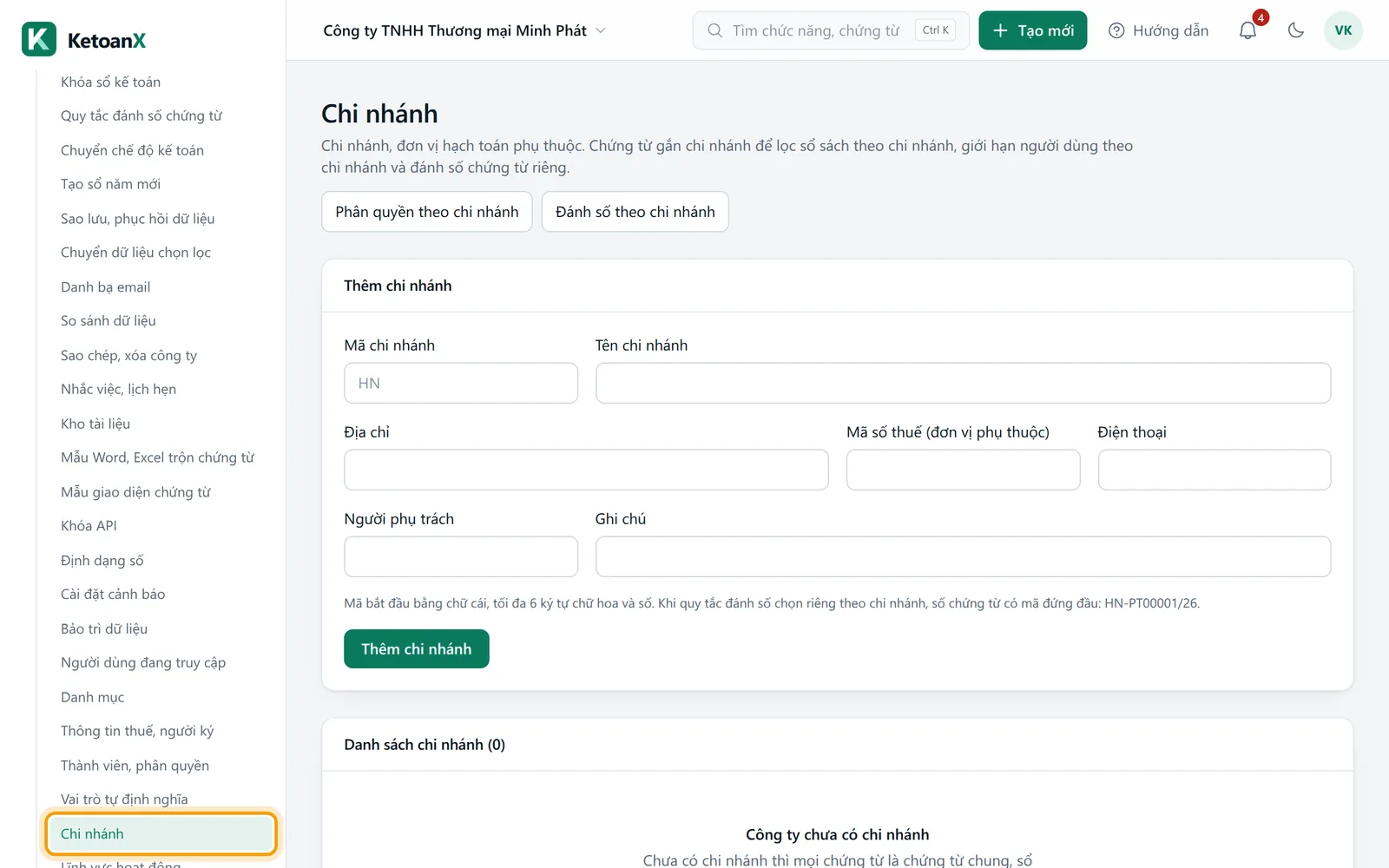Open Khóa sổ kế toán menu item

point(111,82)
